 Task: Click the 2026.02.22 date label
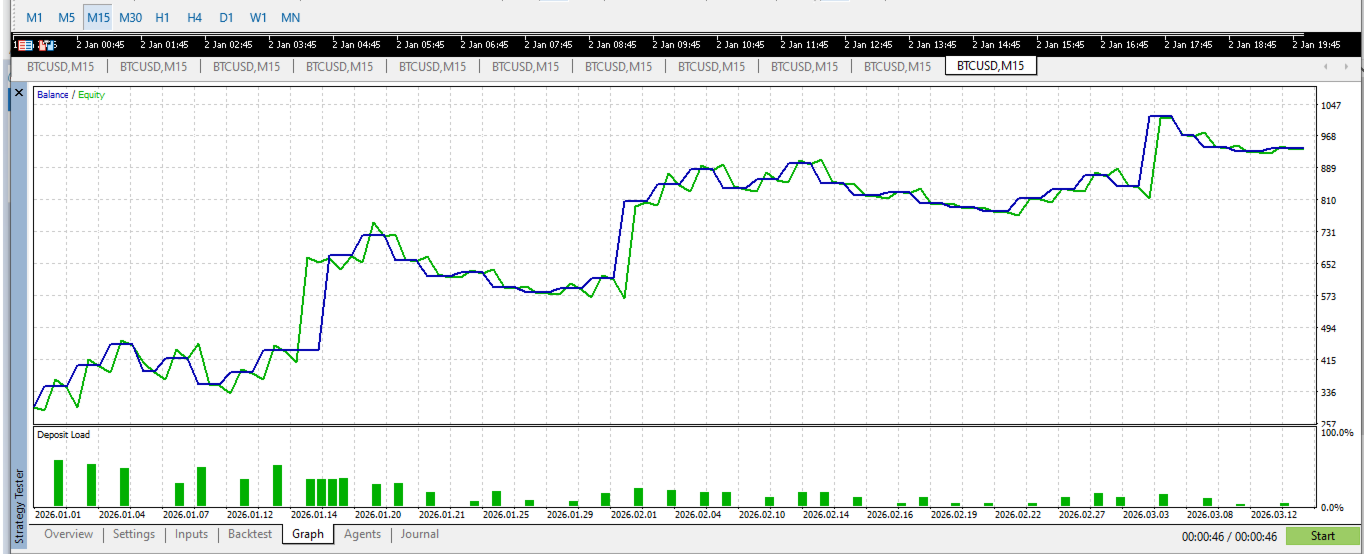point(1018,514)
